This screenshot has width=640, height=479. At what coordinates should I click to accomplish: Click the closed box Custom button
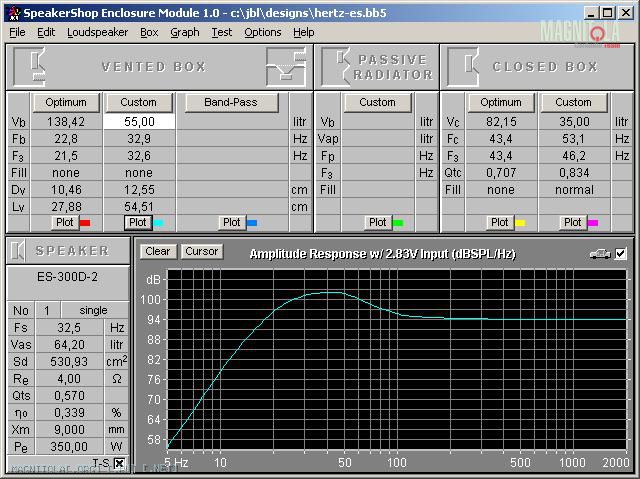tap(573, 102)
